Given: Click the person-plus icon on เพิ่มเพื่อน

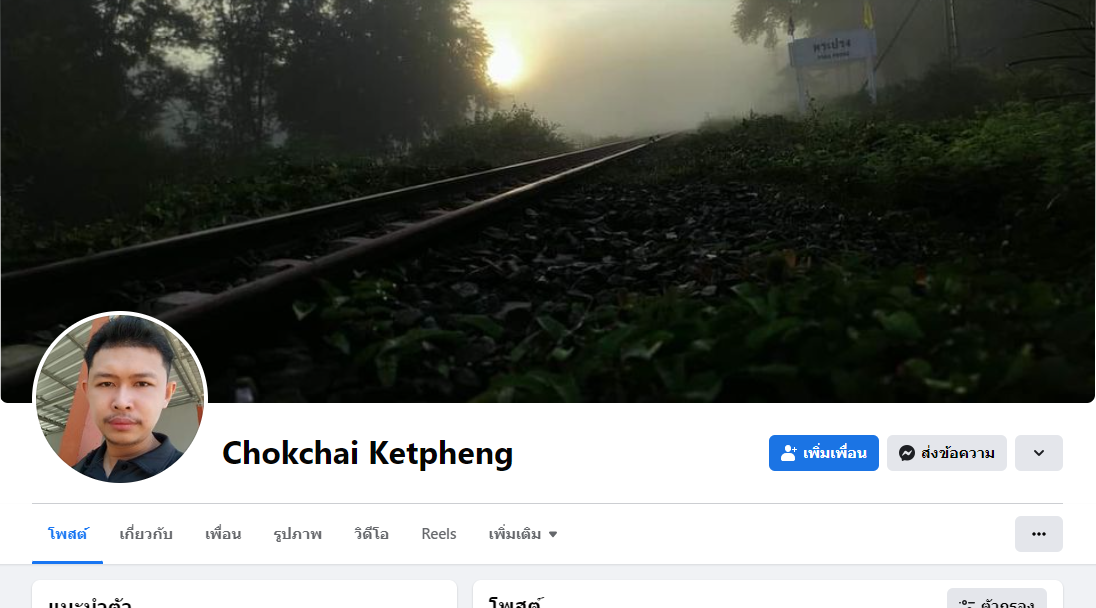Looking at the screenshot, I should [x=788, y=453].
